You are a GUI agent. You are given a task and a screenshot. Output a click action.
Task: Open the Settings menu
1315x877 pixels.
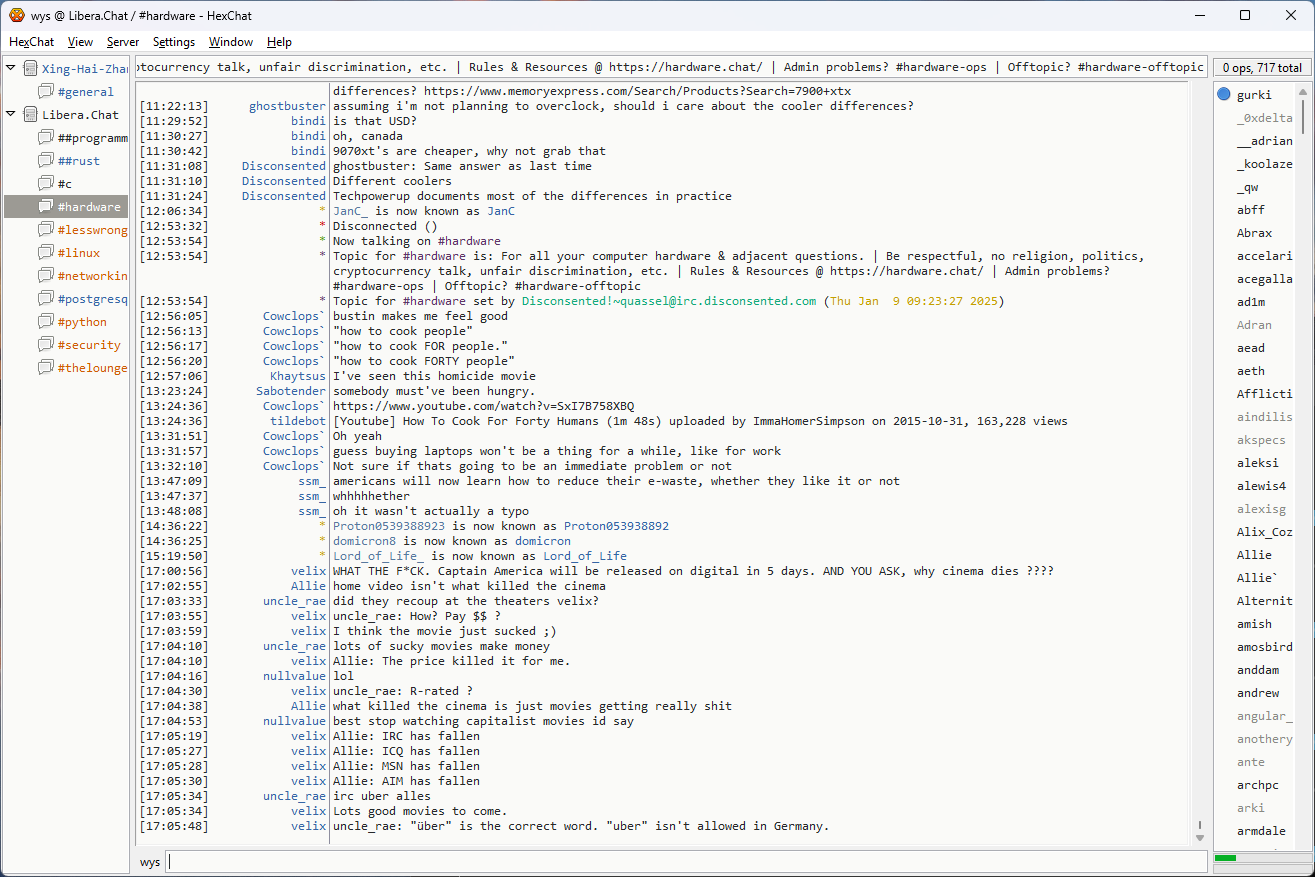(173, 42)
